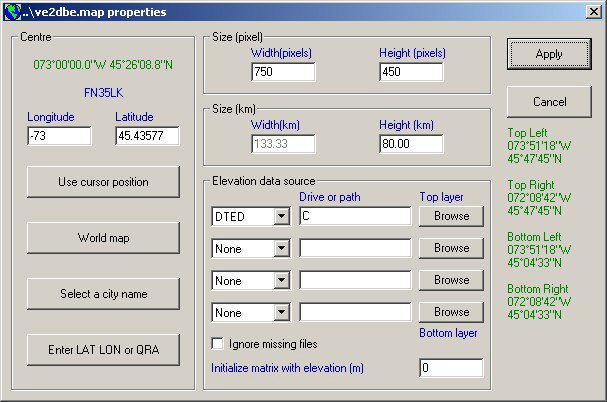Image resolution: width=607 pixels, height=402 pixels.
Task: Click the Bottom Right coordinates text
Action: (x=539, y=302)
